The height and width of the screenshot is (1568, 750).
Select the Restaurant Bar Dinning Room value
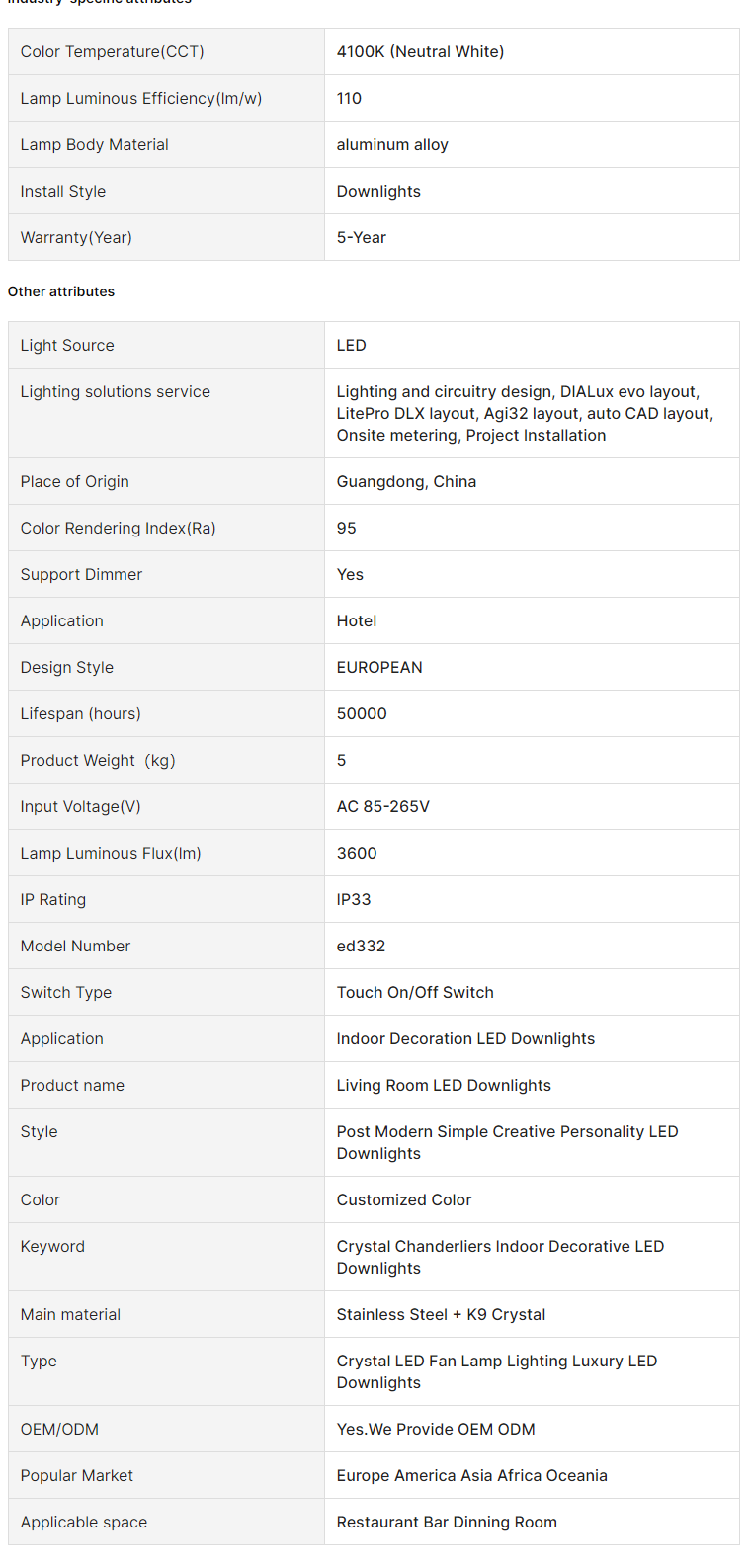point(447,1522)
